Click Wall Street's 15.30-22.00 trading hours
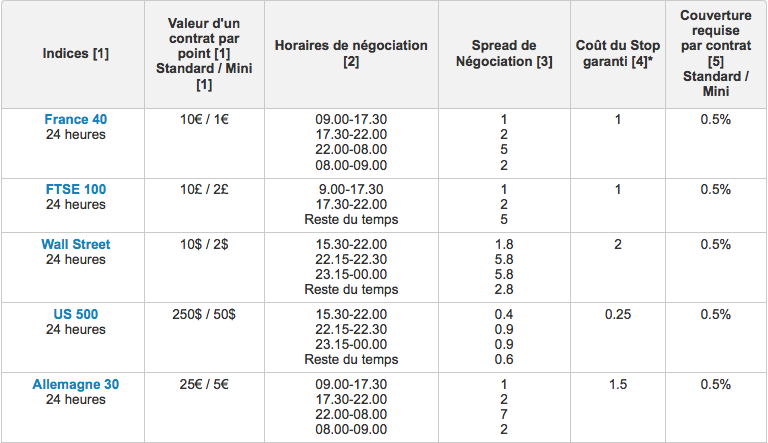The width and height of the screenshot is (768, 443). [351, 244]
